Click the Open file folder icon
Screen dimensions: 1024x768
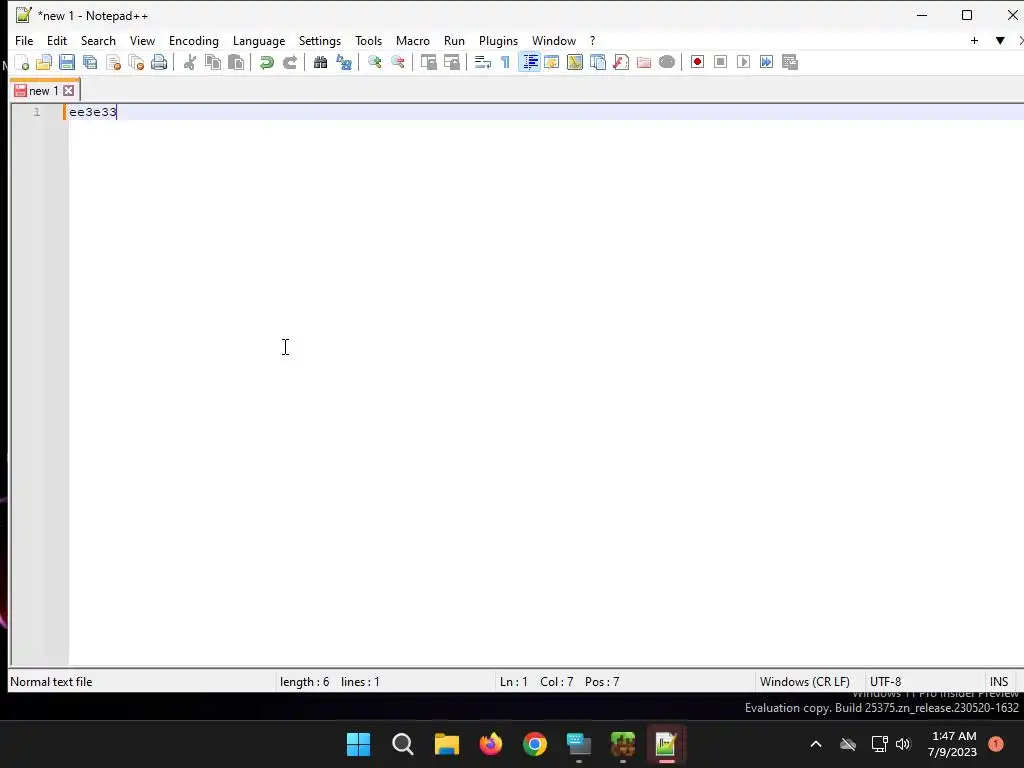pos(44,62)
